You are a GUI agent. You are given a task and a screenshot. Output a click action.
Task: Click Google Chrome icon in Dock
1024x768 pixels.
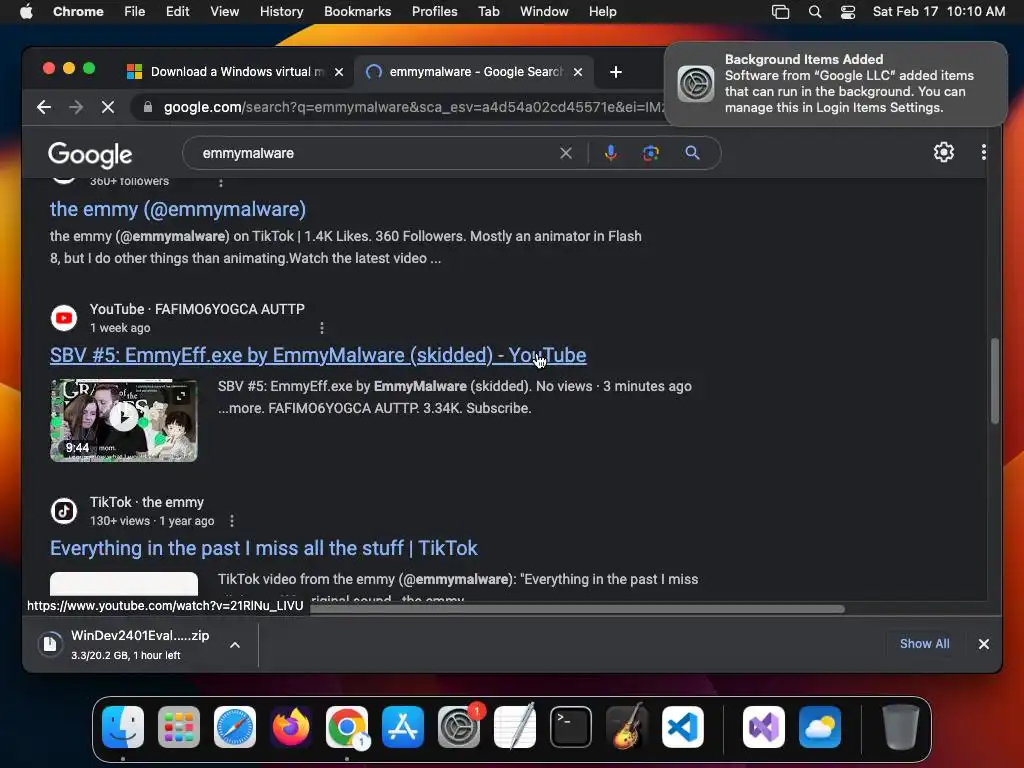pyautogui.click(x=347, y=727)
